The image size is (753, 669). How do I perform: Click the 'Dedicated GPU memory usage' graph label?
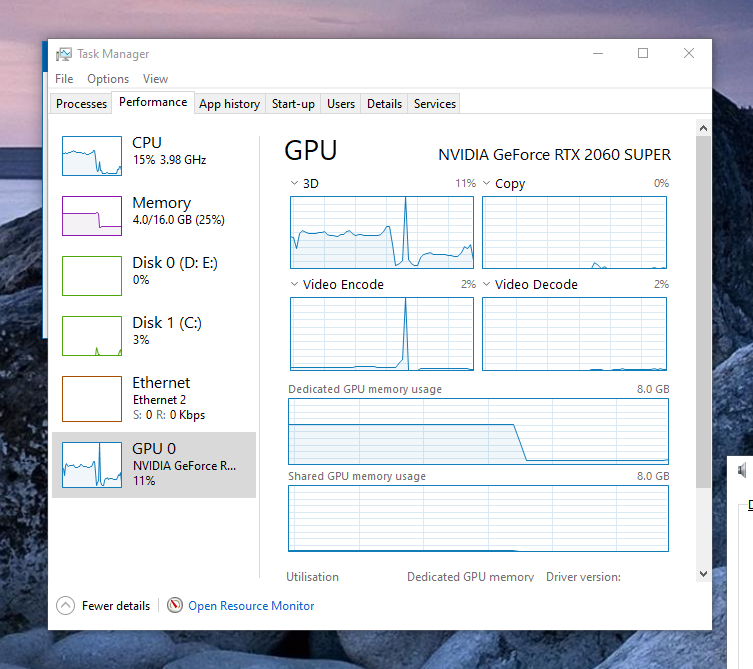pos(365,389)
